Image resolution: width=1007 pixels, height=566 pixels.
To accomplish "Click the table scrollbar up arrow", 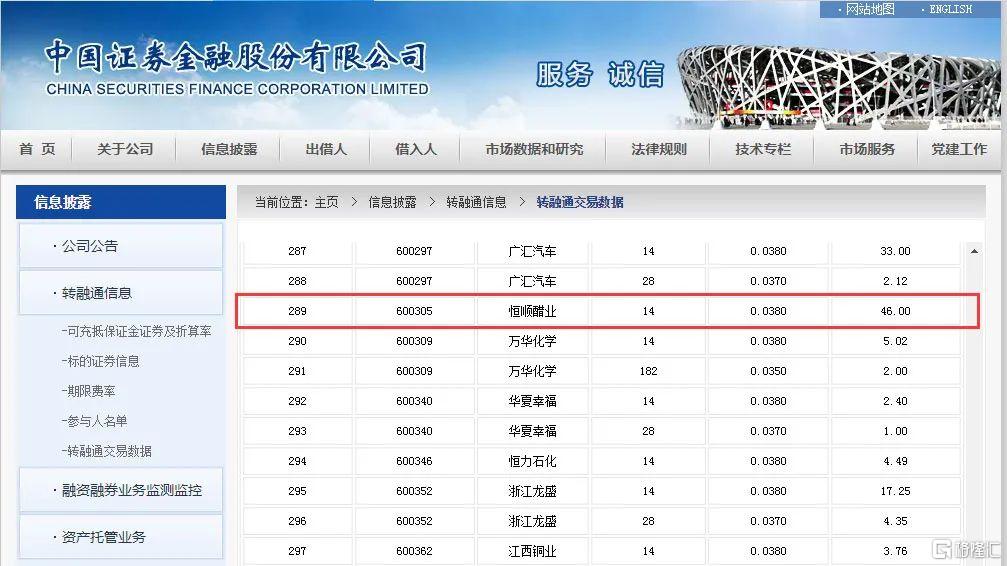I will click(x=974, y=251).
